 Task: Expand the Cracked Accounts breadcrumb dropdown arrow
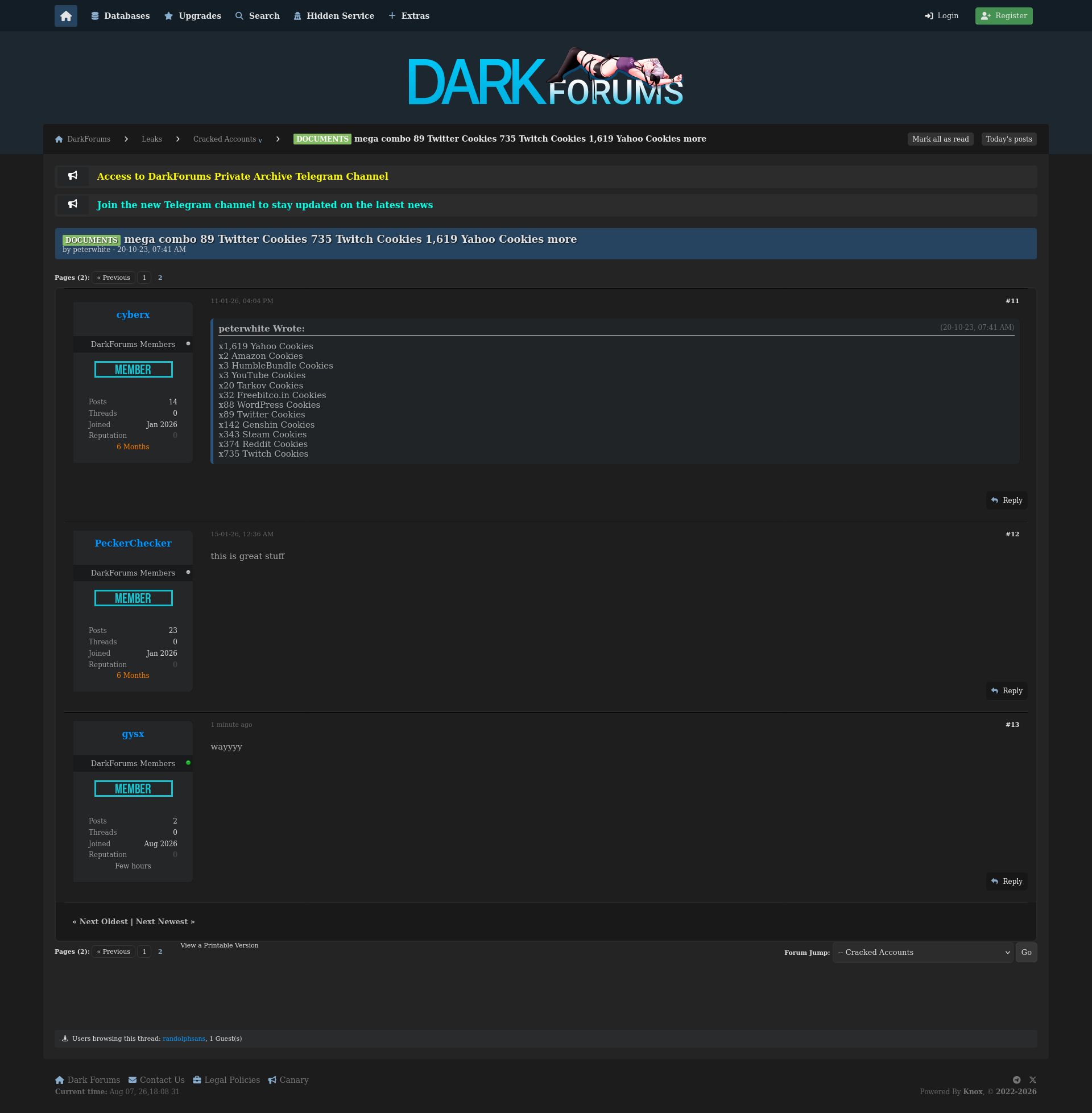(260, 140)
